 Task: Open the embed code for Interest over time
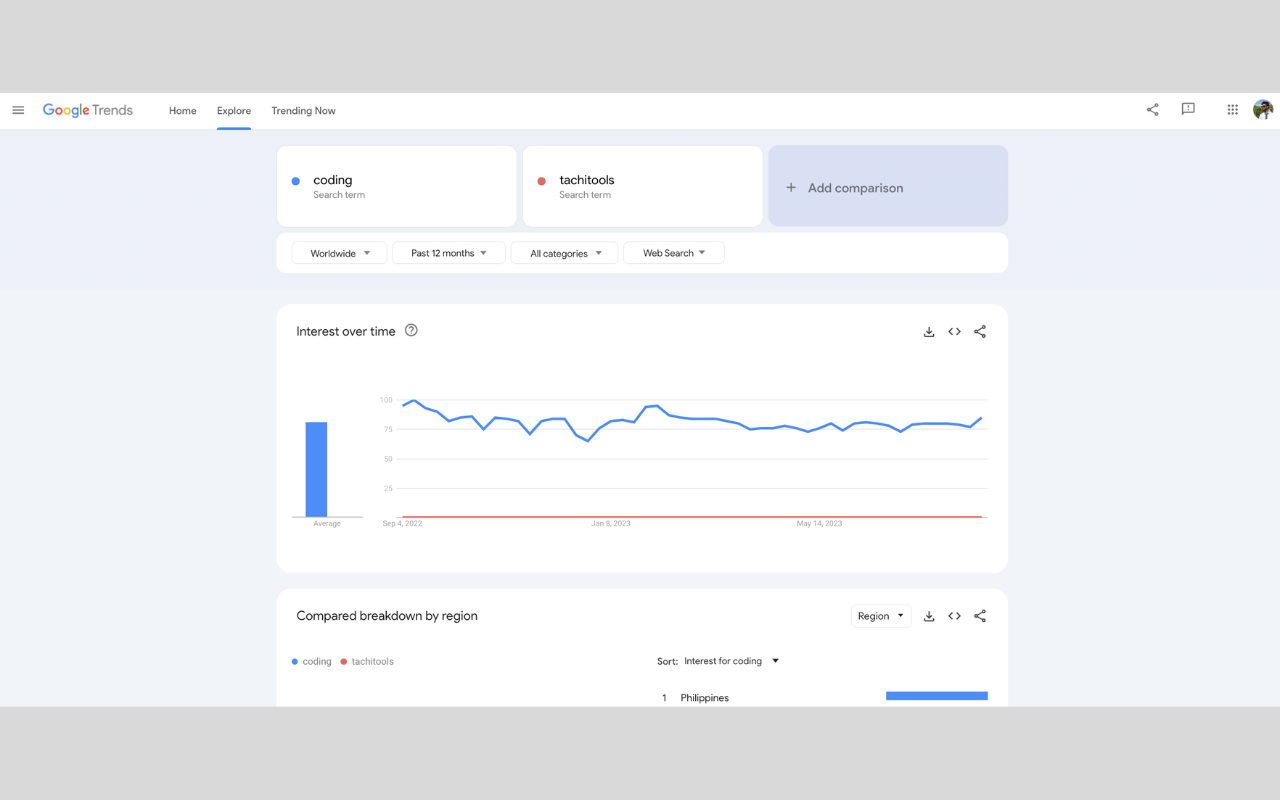tap(954, 331)
